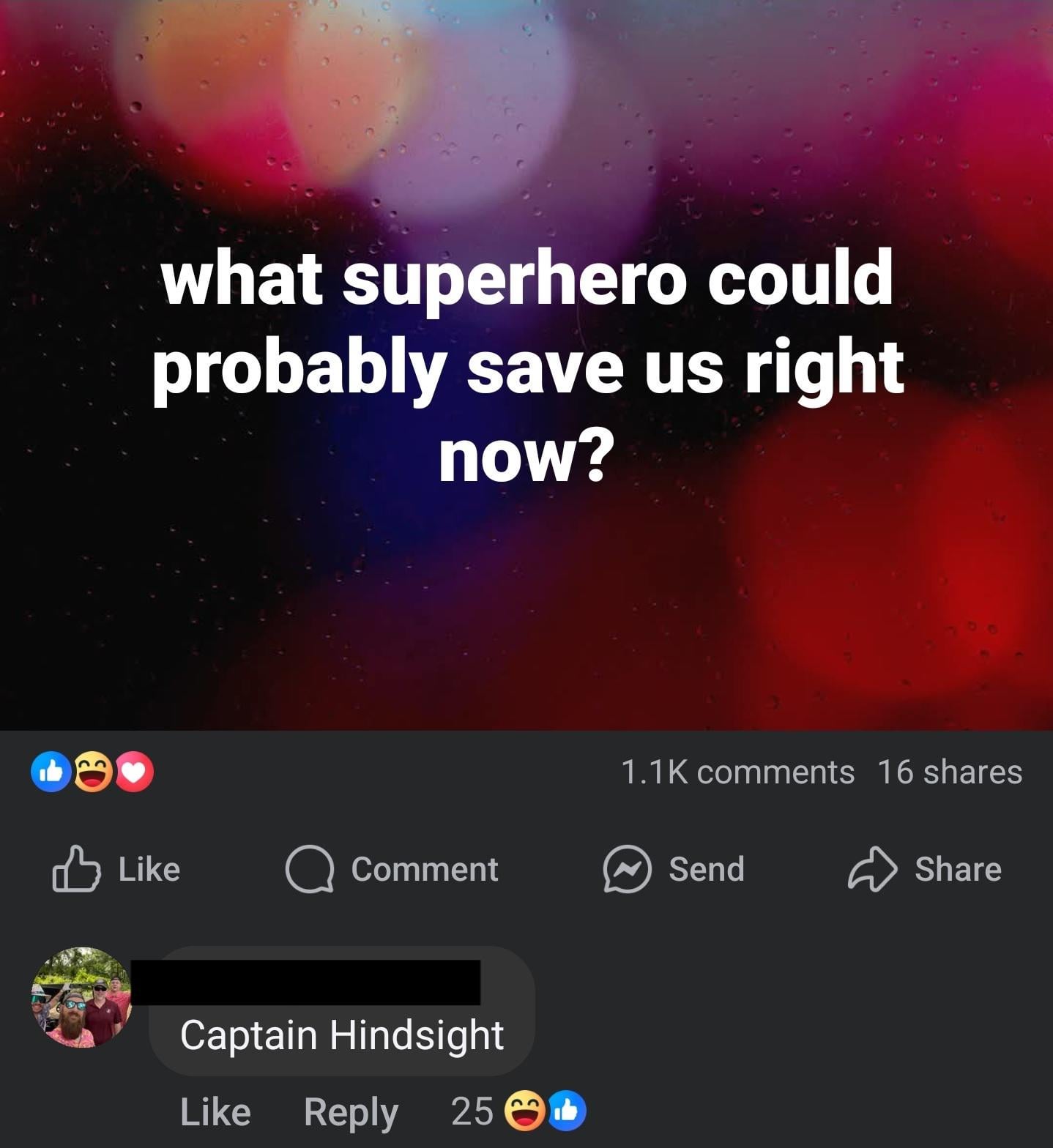Open the commenter's profile picture
1053x1148 pixels.
click(81, 997)
